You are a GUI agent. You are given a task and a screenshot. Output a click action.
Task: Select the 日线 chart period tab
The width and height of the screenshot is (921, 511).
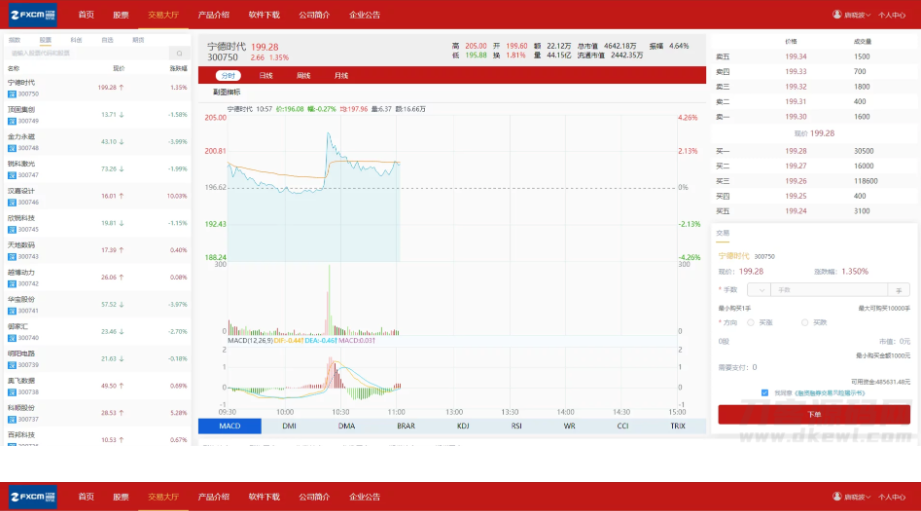(x=266, y=76)
